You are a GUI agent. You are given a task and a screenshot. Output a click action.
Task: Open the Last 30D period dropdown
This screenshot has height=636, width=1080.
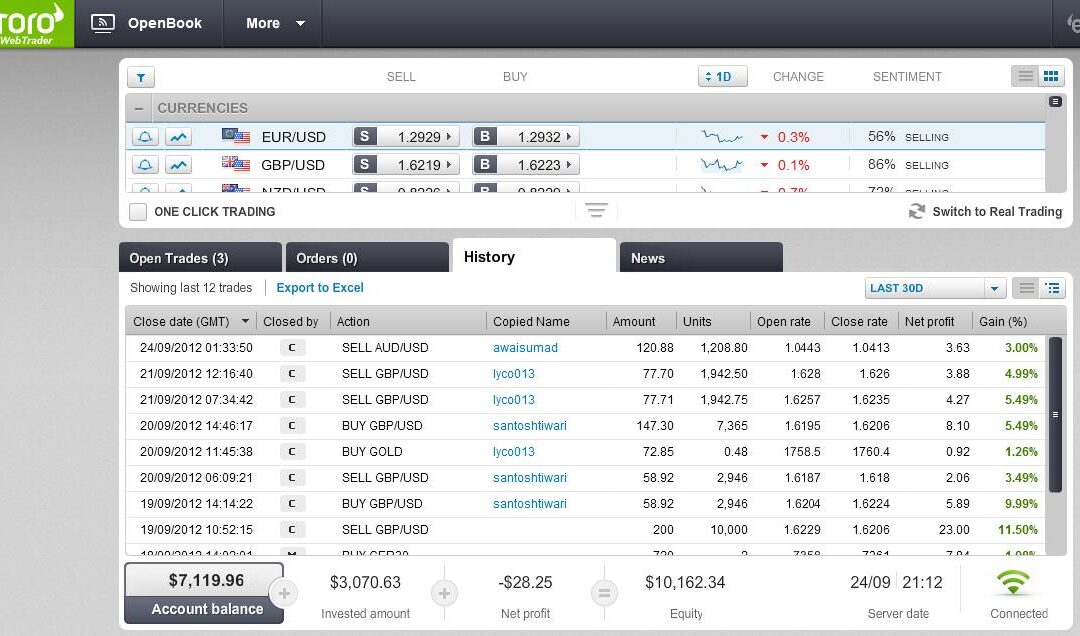point(934,288)
